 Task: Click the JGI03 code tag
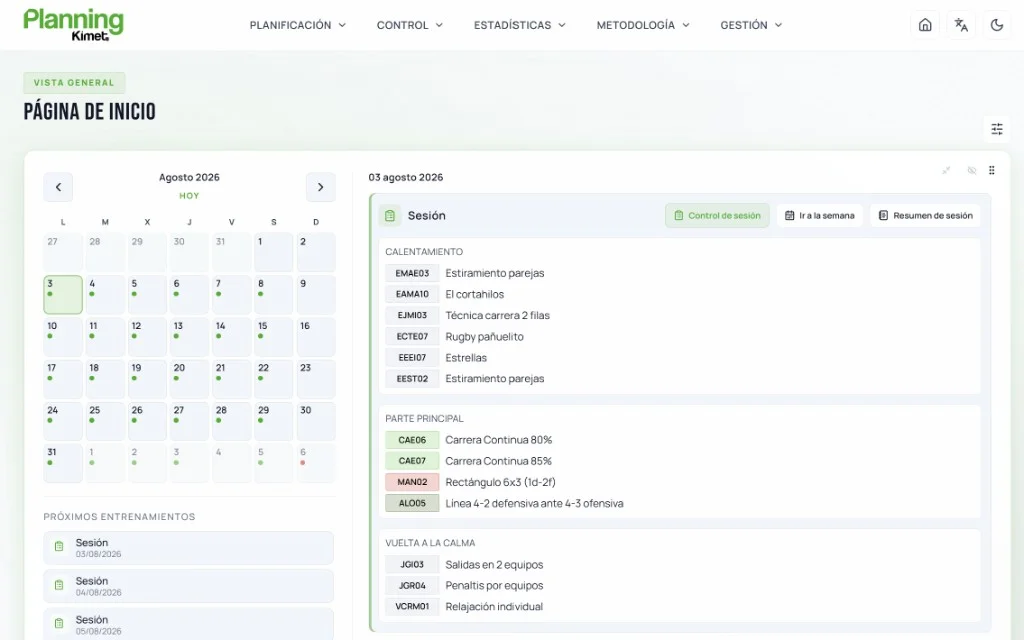point(412,565)
